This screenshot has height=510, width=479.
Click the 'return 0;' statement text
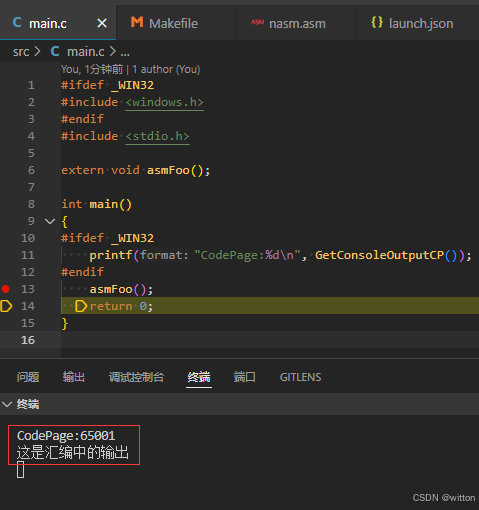[121, 306]
